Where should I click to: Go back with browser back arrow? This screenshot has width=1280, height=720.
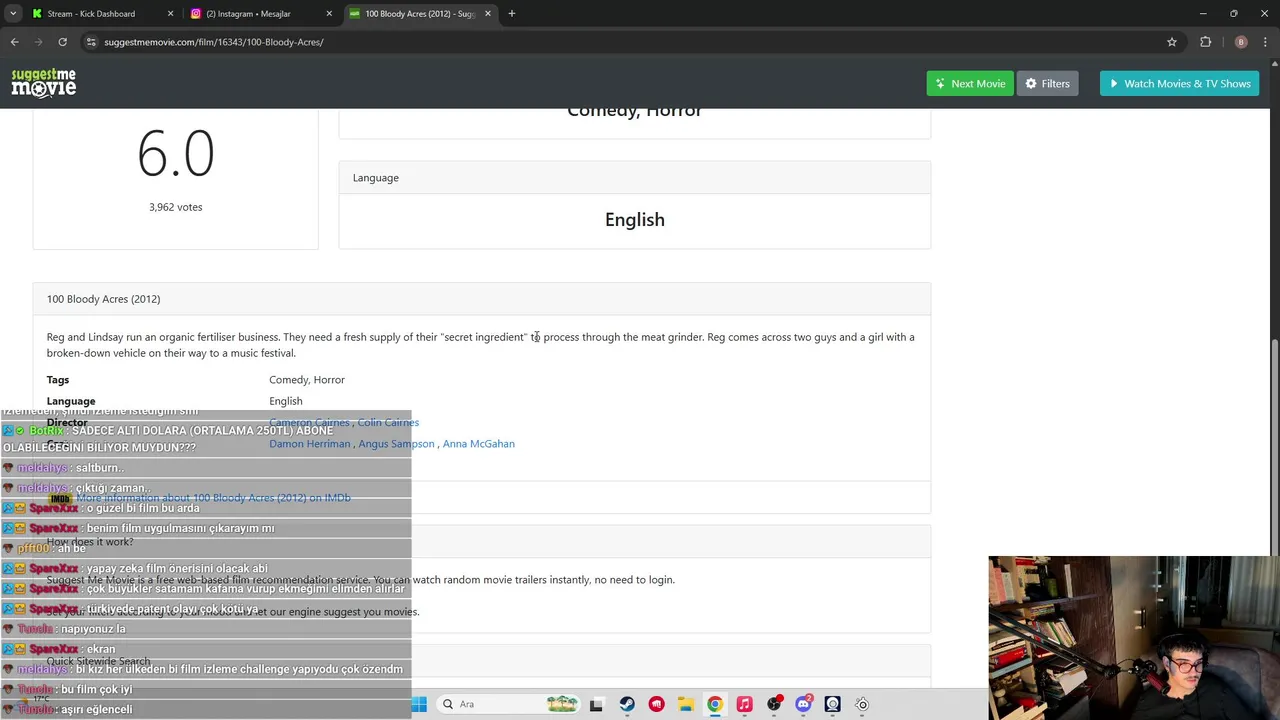(14, 42)
